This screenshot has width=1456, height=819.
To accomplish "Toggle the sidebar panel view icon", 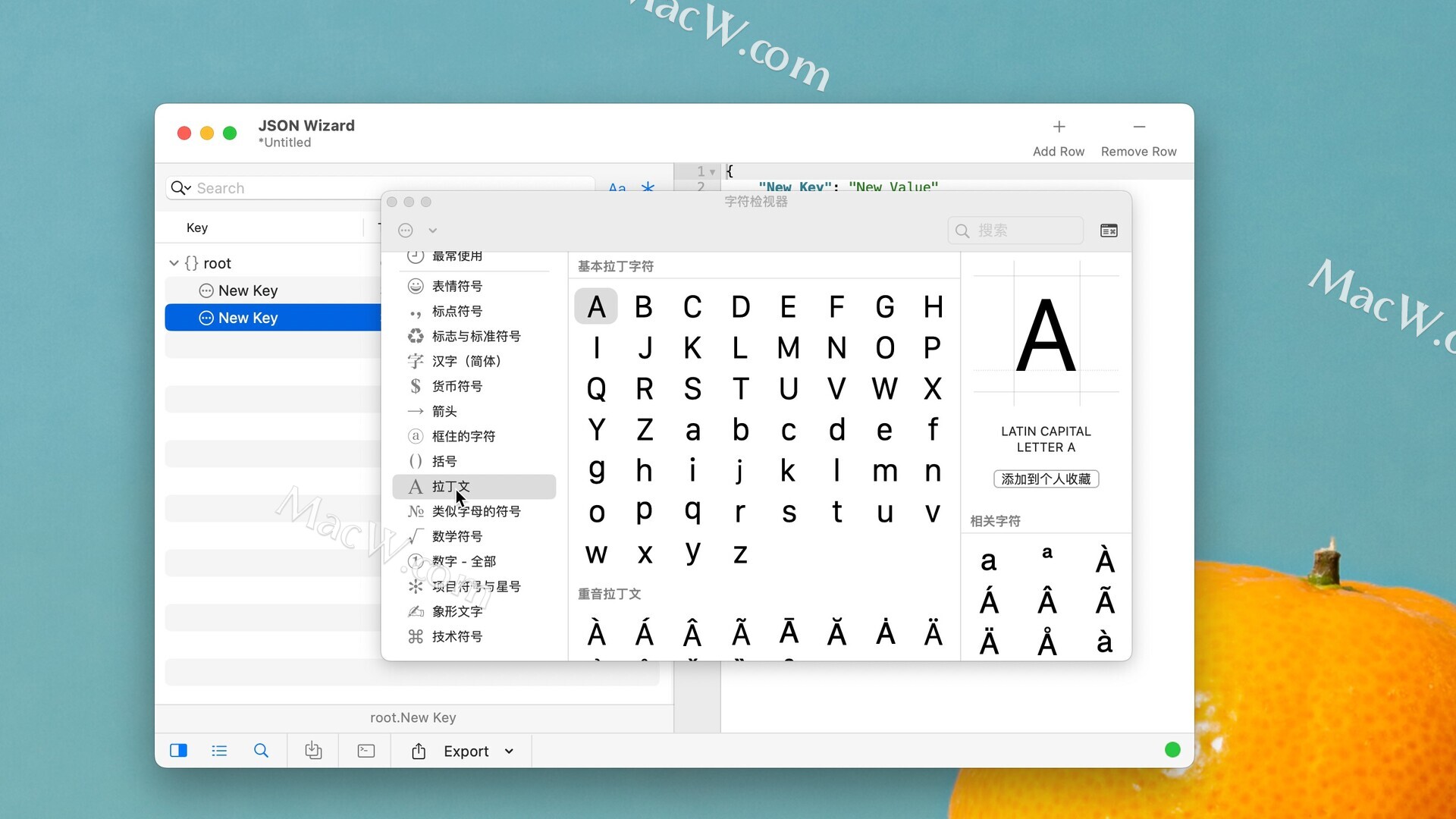I will [178, 751].
